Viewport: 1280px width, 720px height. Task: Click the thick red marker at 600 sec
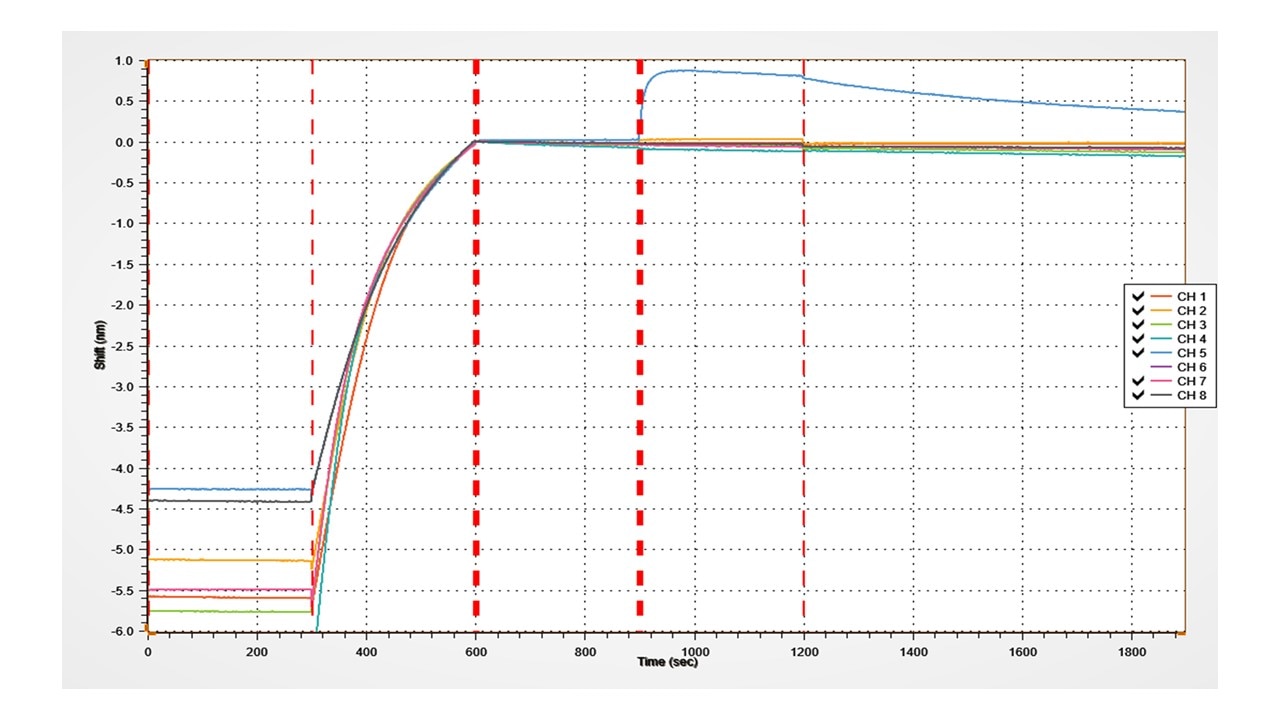tap(476, 300)
